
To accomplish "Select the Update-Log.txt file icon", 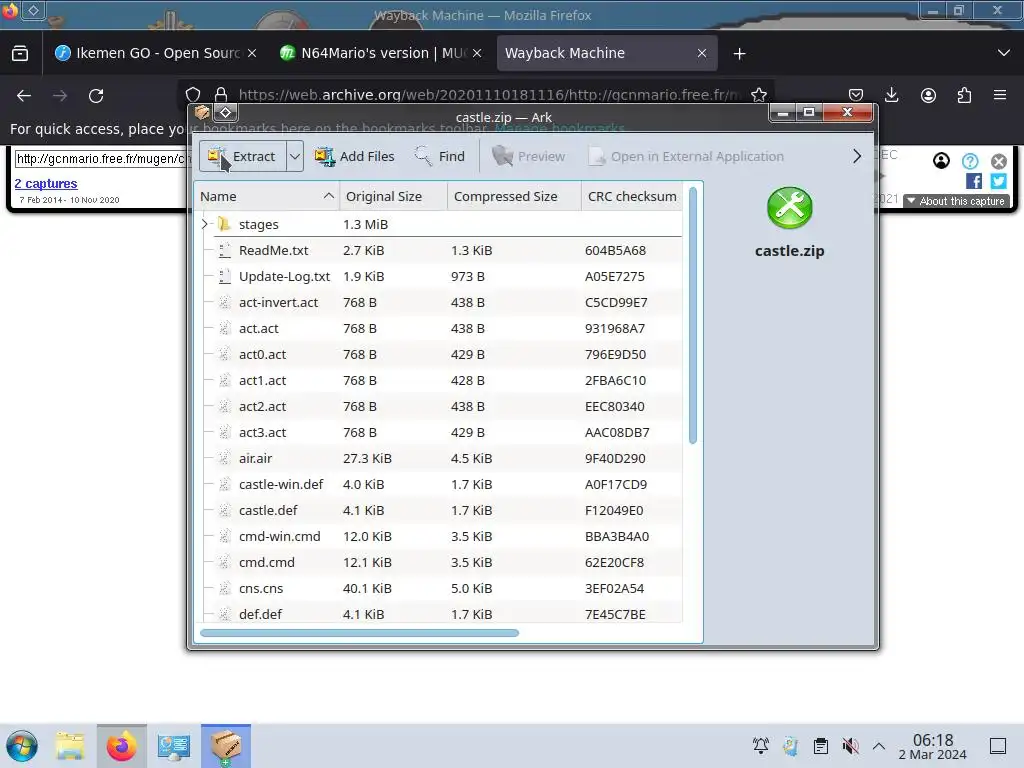I will tap(224, 276).
